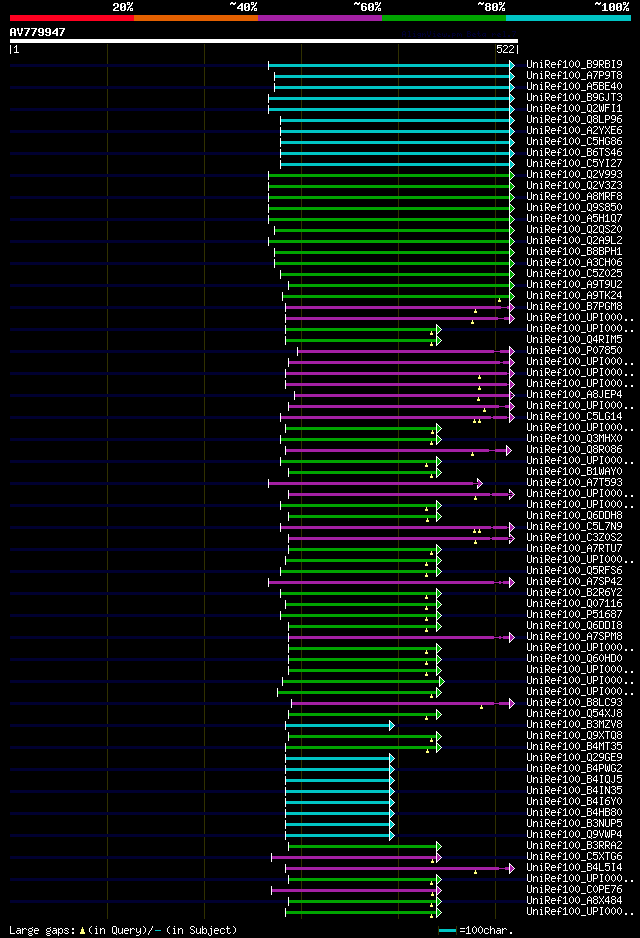Image resolution: width=640 pixels, height=938 pixels.
Task: Select the UniRef100_Q8R086 label
Action: click(x=574, y=450)
